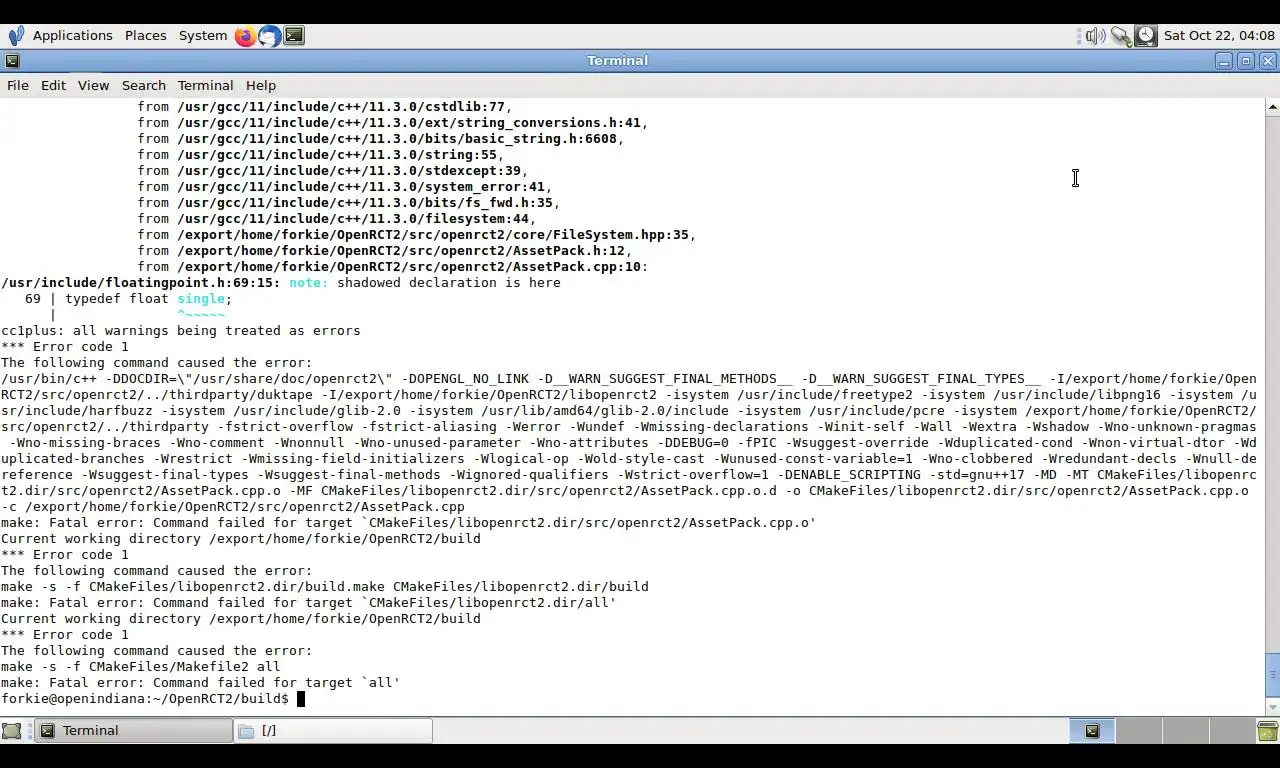The image size is (1280, 768).
Task: Click the "Command failed for target `all'" line
Action: tap(200, 683)
